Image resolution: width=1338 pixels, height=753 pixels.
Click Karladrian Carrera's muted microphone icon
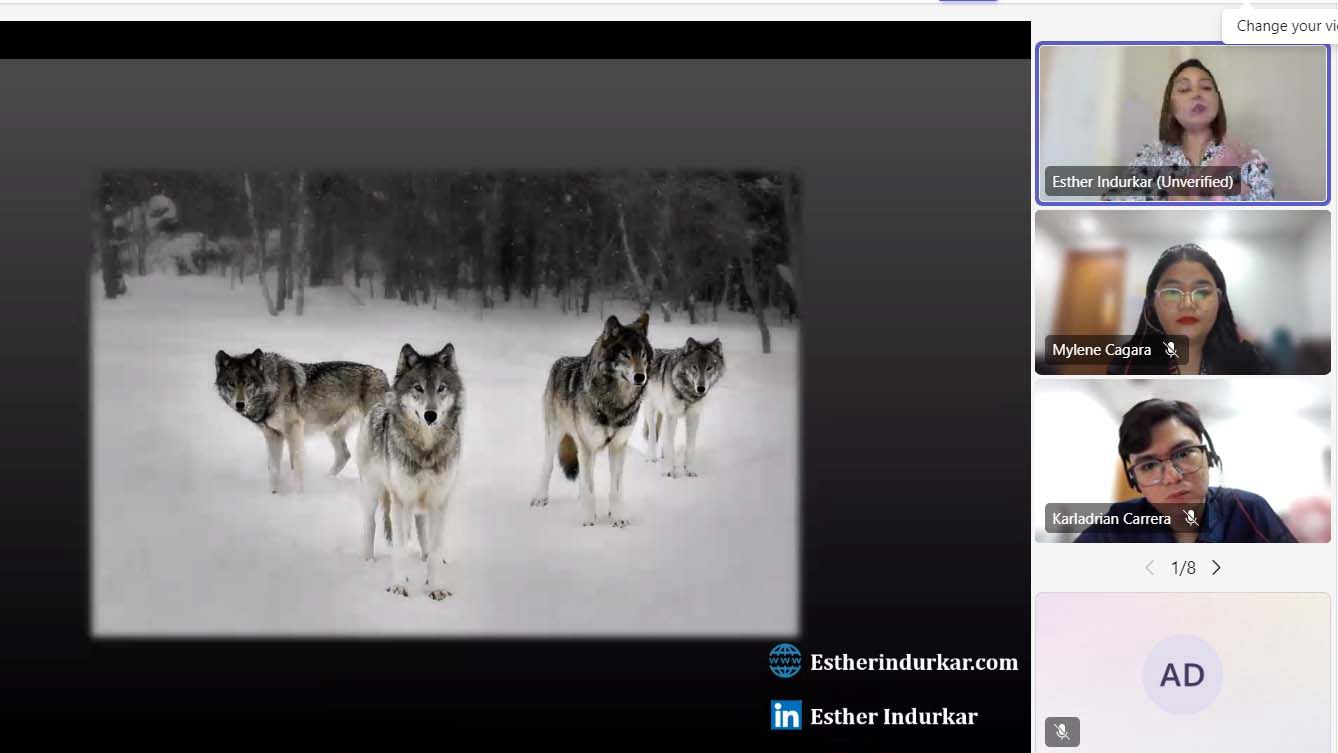coord(1190,519)
